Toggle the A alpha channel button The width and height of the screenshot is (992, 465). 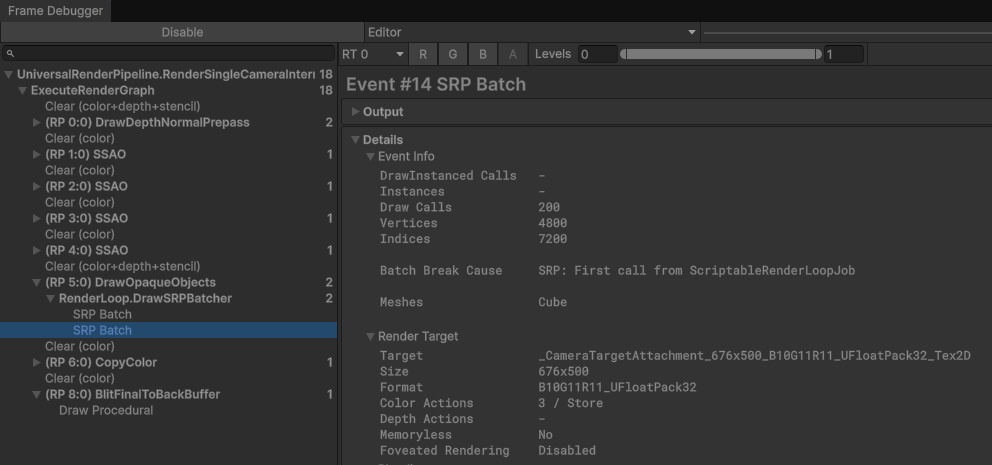click(x=512, y=54)
